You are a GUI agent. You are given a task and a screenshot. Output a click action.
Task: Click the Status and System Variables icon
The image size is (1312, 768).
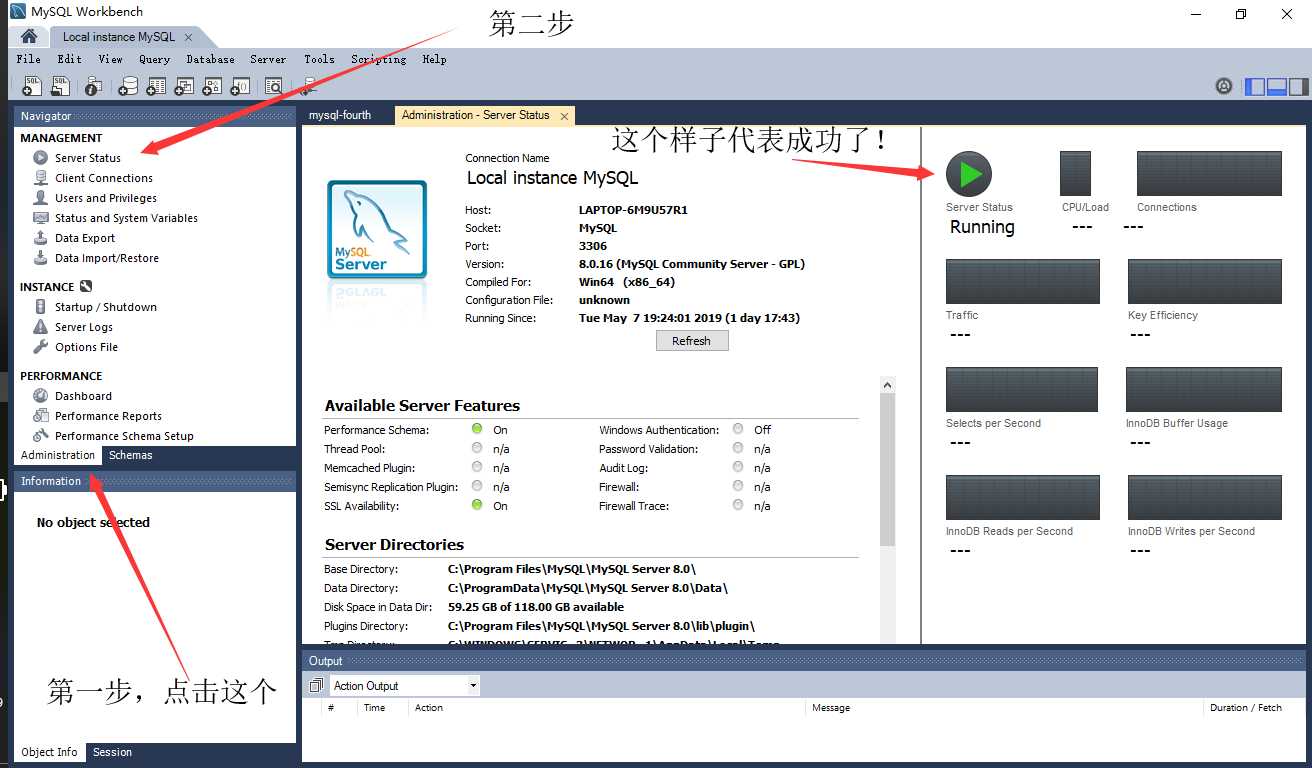(x=40, y=218)
